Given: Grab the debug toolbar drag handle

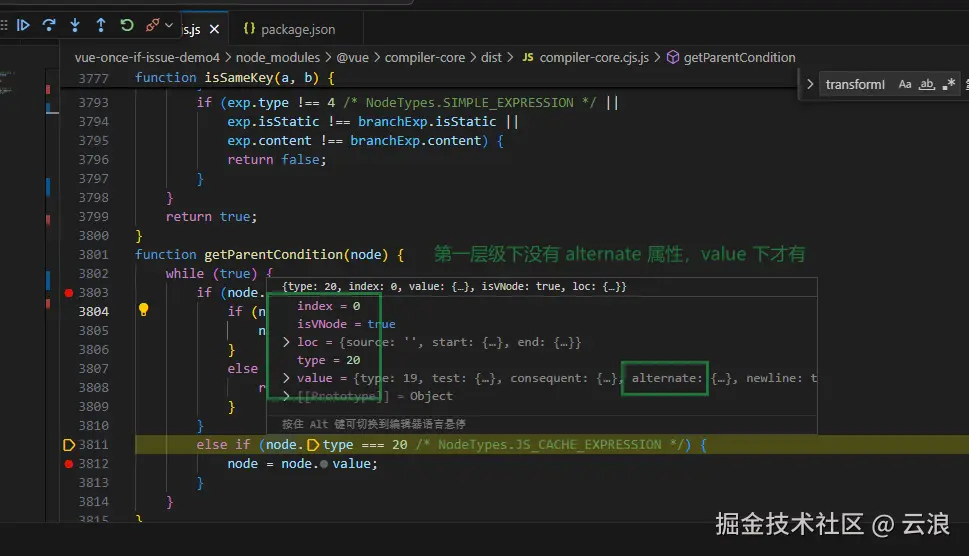Looking at the screenshot, I should (4, 25).
